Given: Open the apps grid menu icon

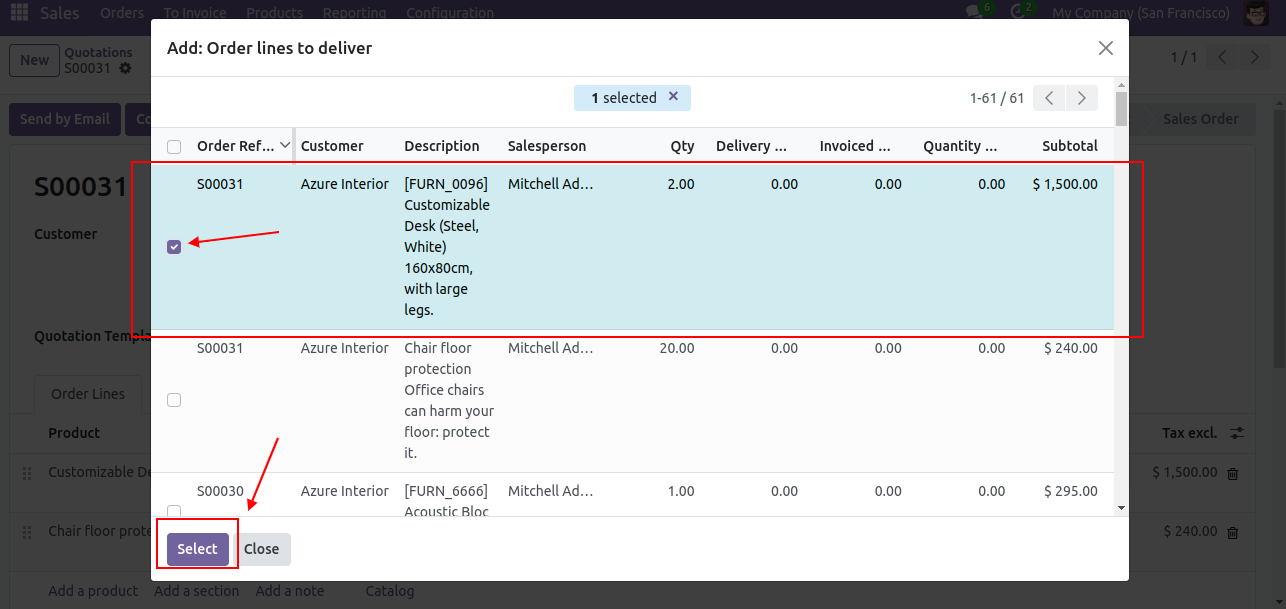Looking at the screenshot, I should pos(19,13).
